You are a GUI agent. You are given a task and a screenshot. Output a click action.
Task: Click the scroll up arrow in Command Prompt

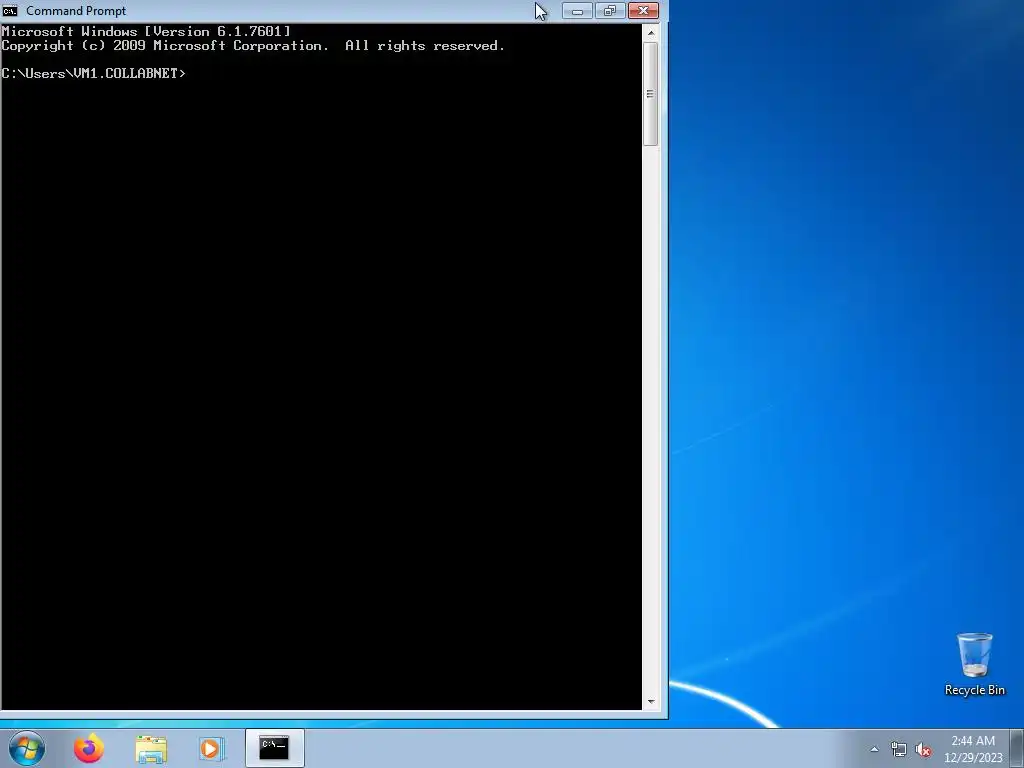[650, 32]
